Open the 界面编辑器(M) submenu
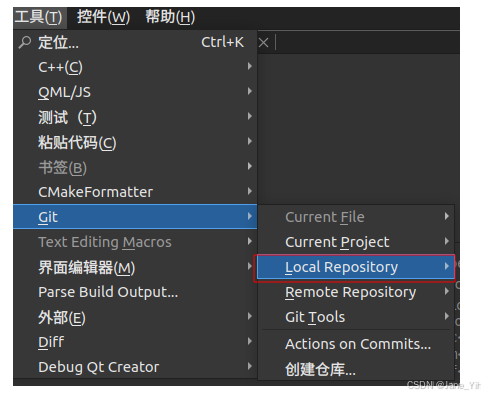 pos(135,267)
